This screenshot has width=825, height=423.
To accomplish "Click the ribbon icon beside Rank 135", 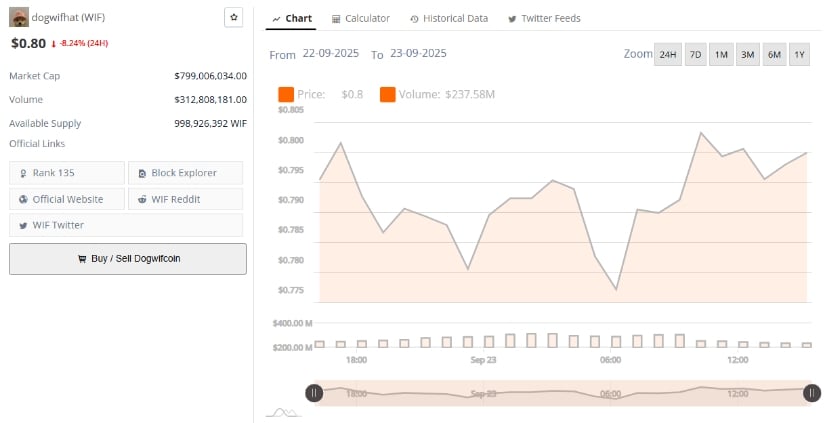I will coord(23,173).
